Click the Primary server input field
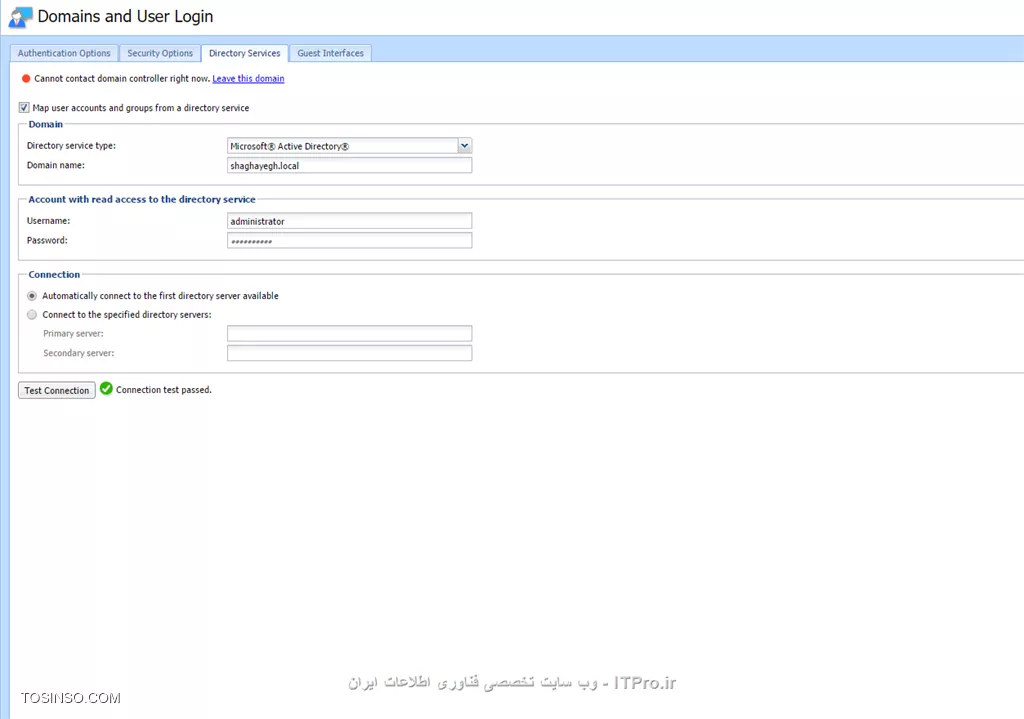 349,334
